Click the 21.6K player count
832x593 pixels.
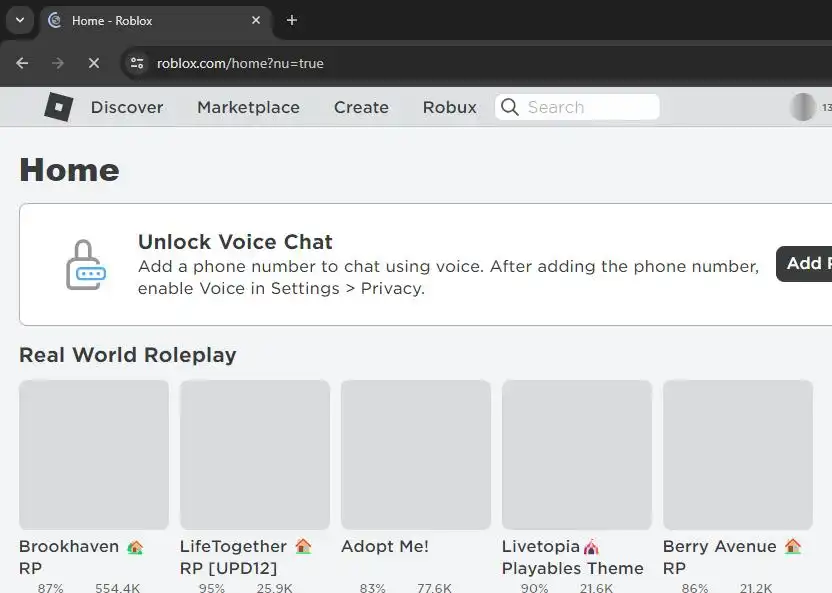coord(596,588)
